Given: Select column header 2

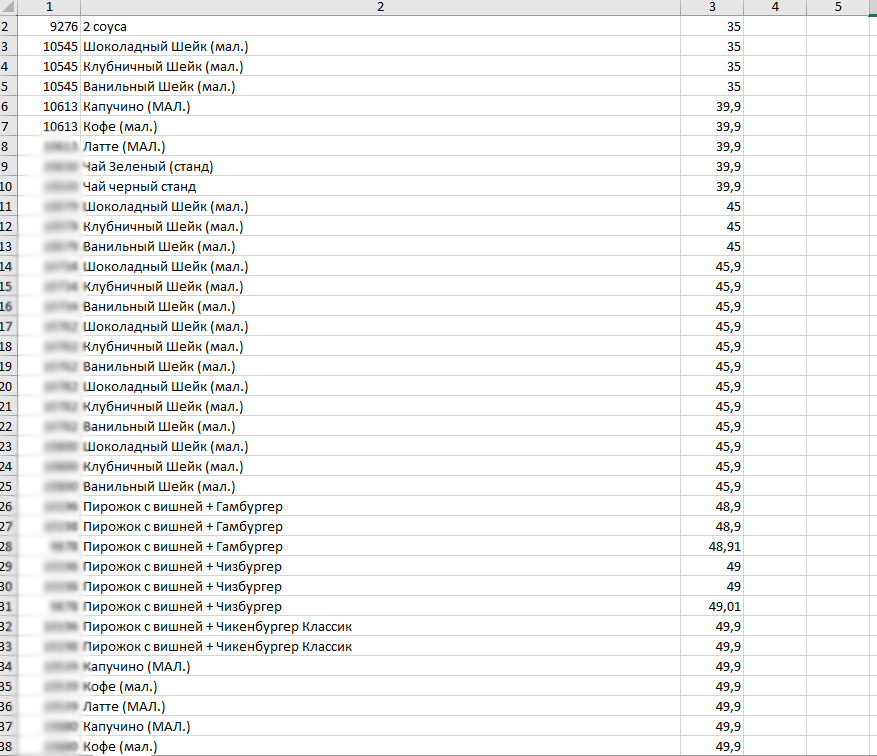Looking at the screenshot, I should [x=380, y=7].
